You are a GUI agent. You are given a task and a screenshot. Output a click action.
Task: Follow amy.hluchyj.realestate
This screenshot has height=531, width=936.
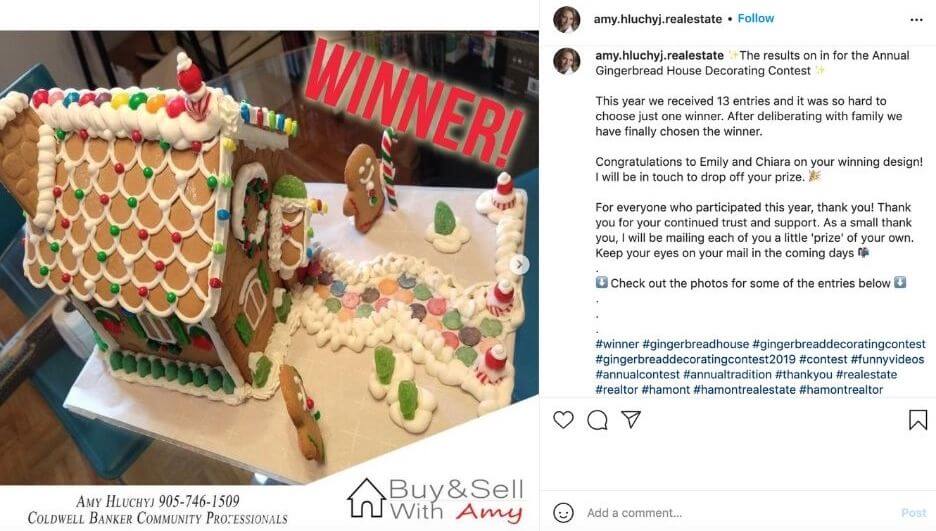click(x=755, y=18)
